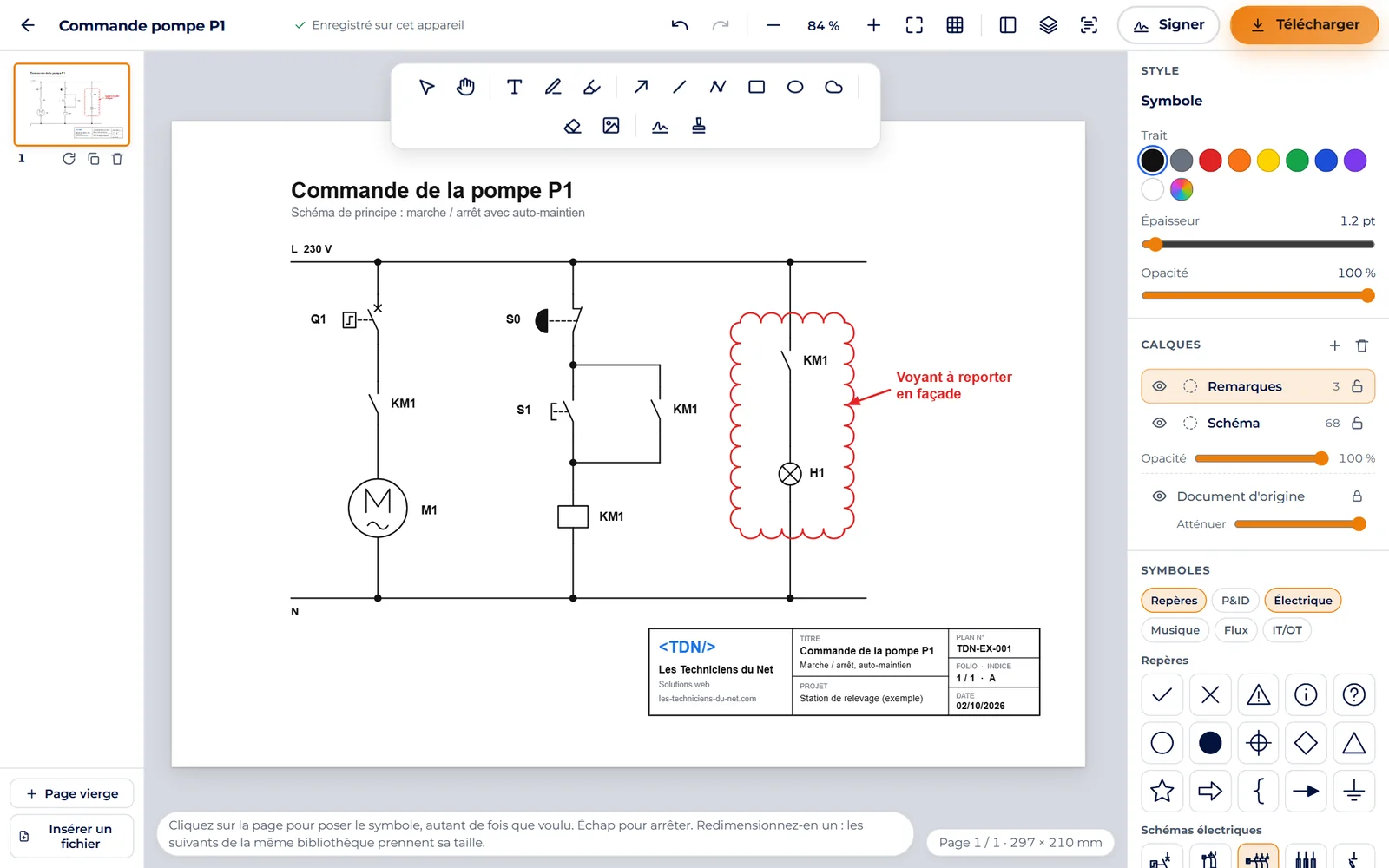This screenshot has width=1389, height=868.
Task: Toggle the grid display icon
Action: coord(955,25)
